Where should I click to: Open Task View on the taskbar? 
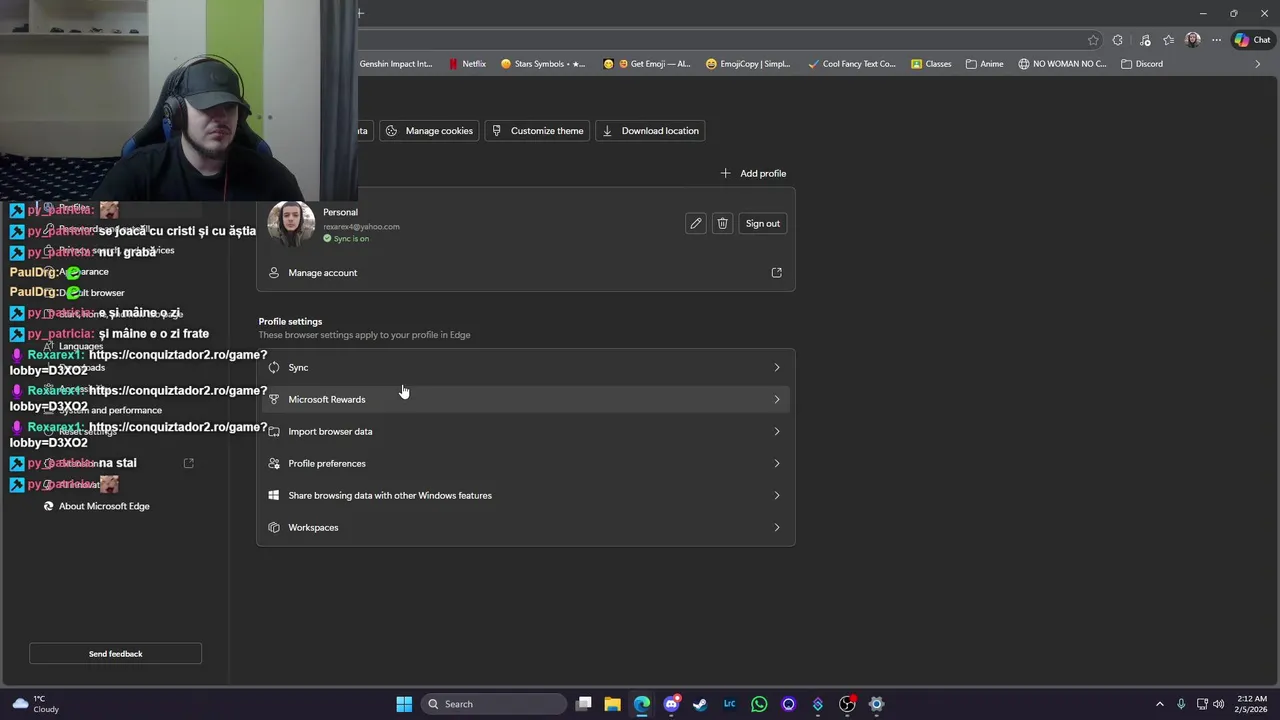[584, 704]
